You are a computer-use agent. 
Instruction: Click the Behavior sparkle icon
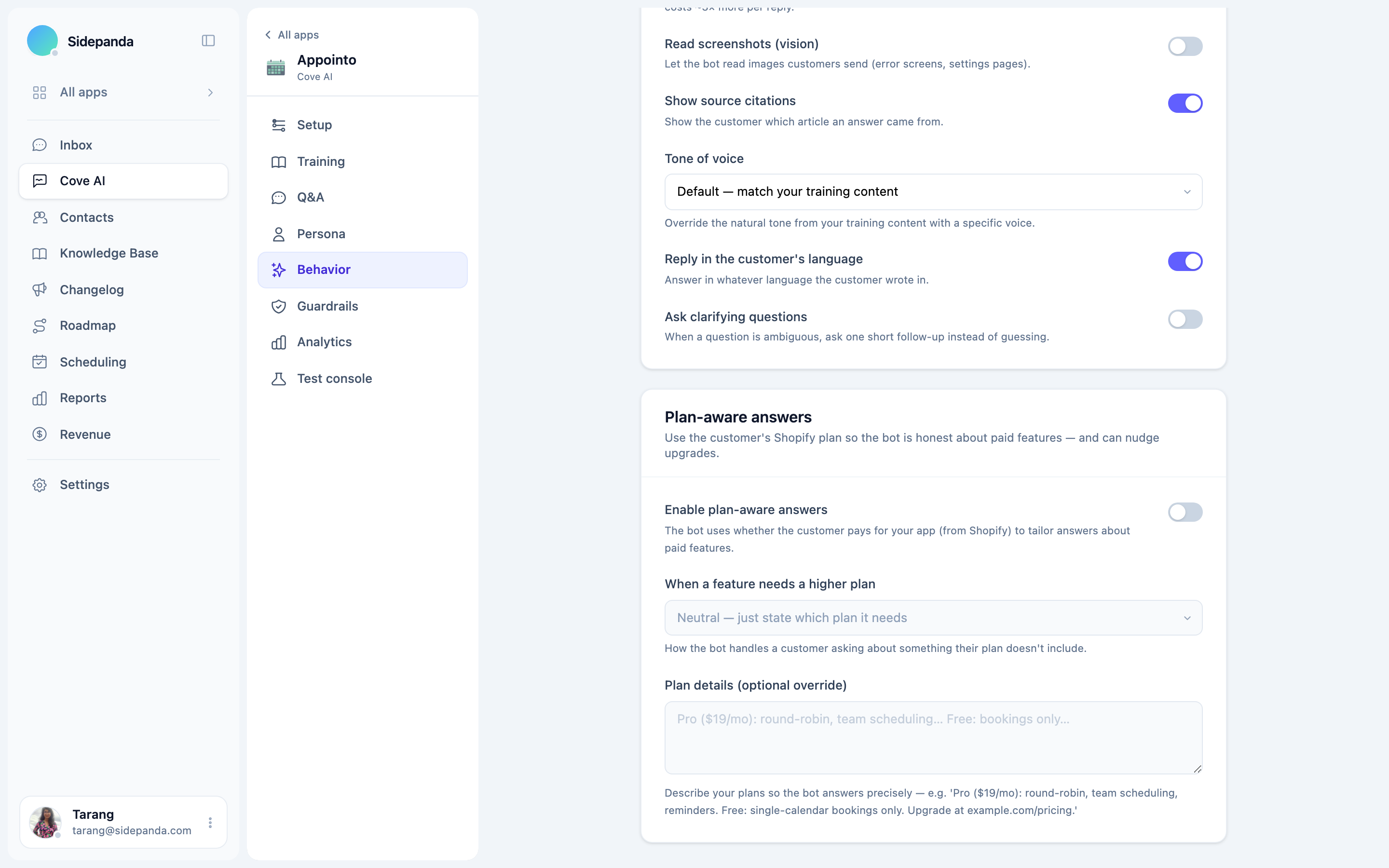pyautogui.click(x=279, y=270)
